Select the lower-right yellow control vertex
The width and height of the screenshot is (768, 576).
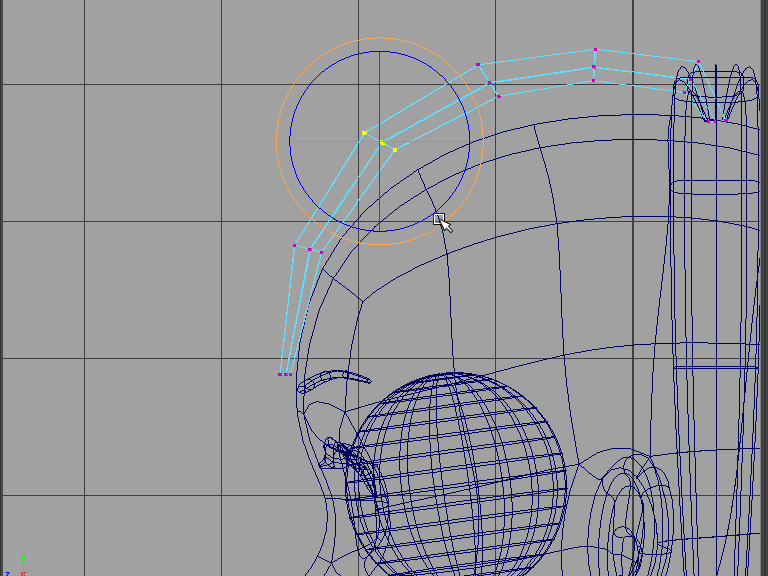coord(395,150)
